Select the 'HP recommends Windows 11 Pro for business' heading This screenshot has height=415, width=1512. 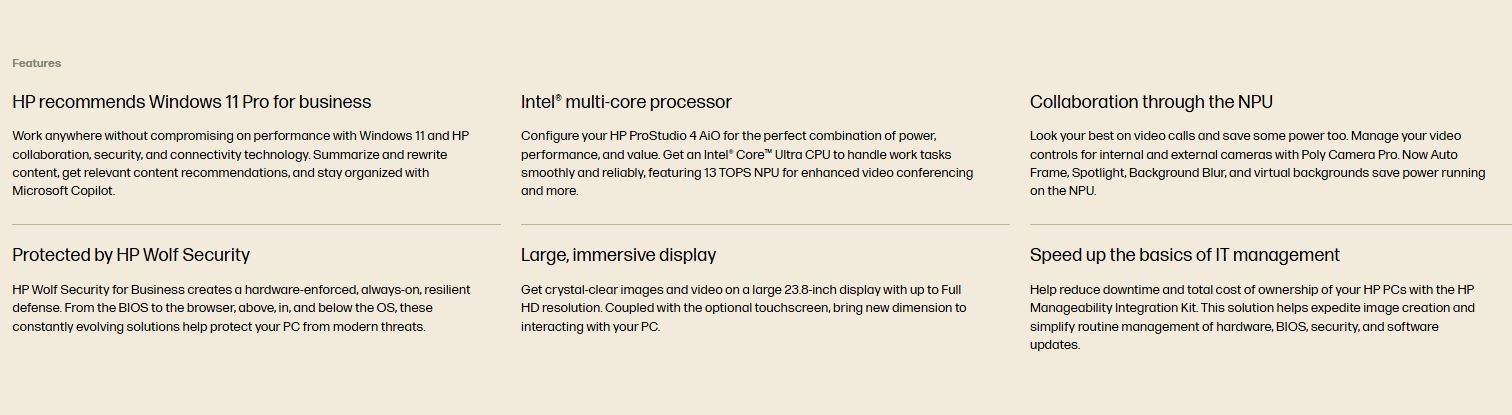tap(192, 102)
